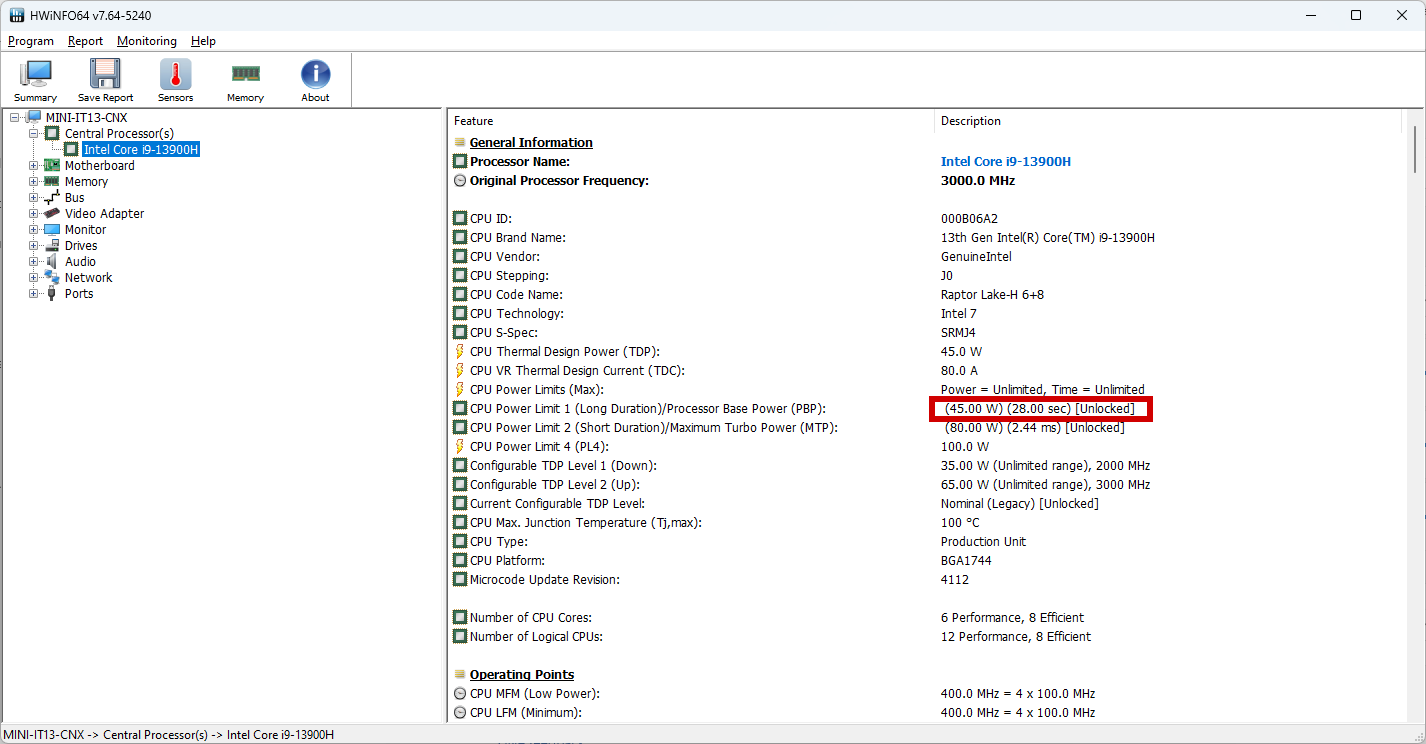
Task: Click the Operating Points section icon
Action: [460, 675]
